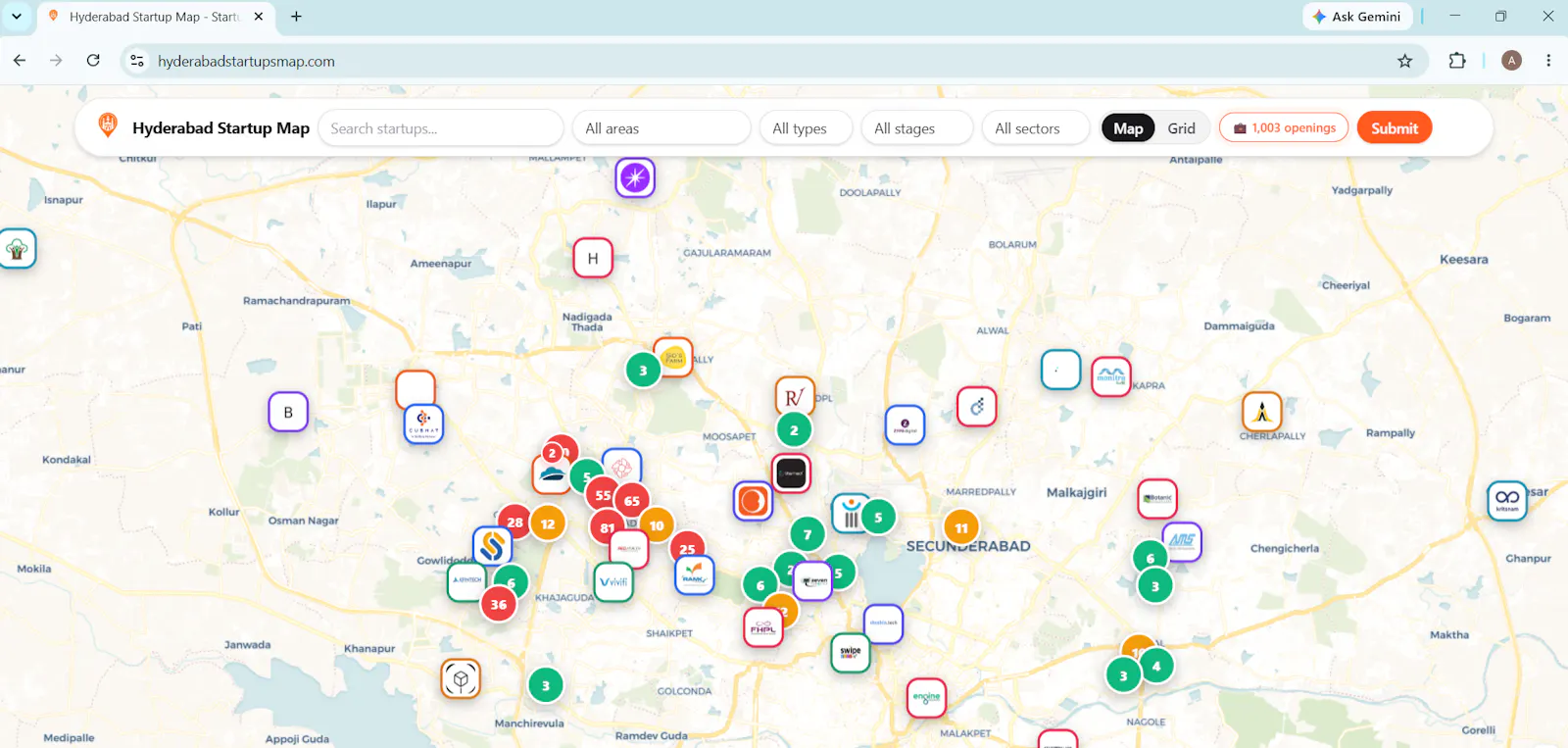The height and width of the screenshot is (748, 1568).
Task: Open the tab search dropdown arrow
Action: point(17,17)
